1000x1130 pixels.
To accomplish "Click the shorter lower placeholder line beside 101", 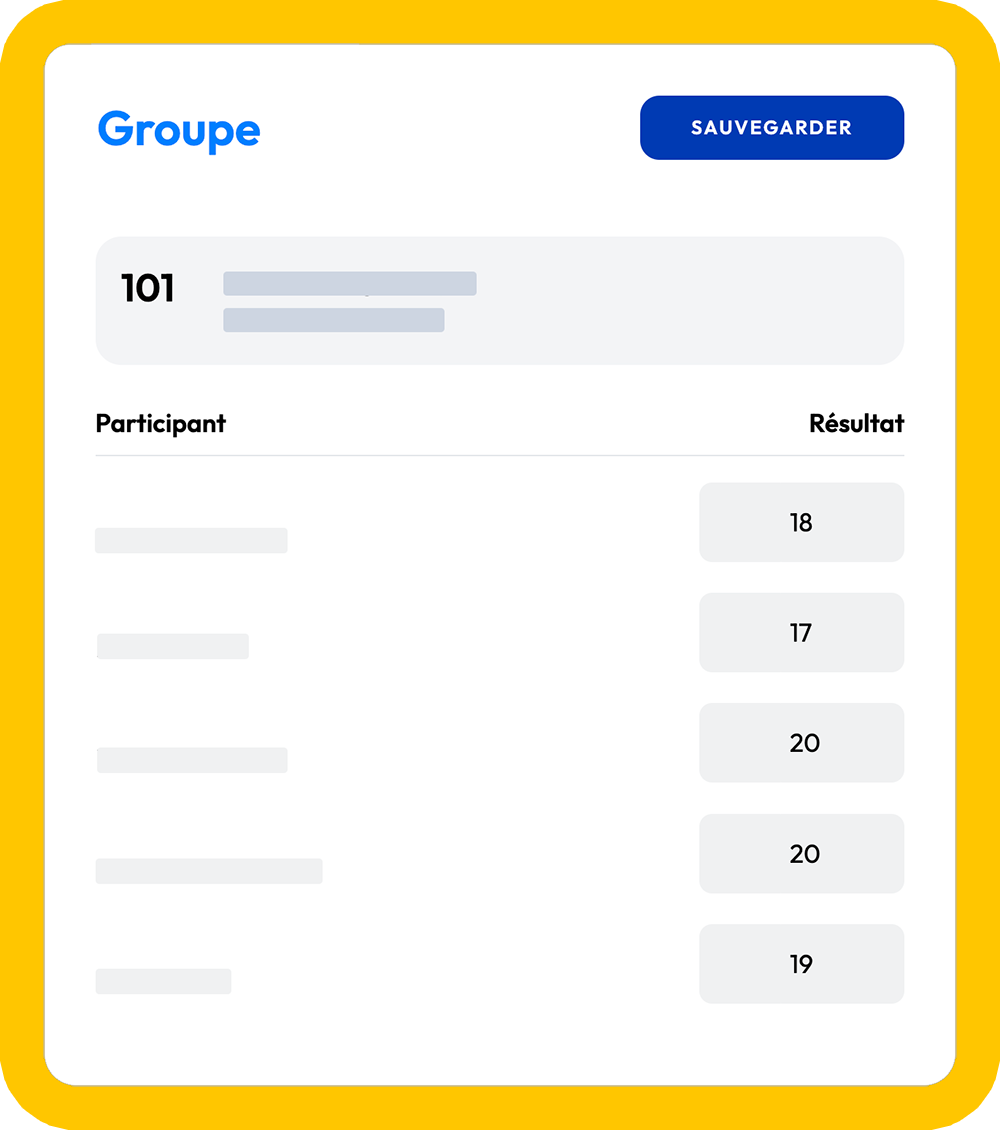I will (x=333, y=320).
